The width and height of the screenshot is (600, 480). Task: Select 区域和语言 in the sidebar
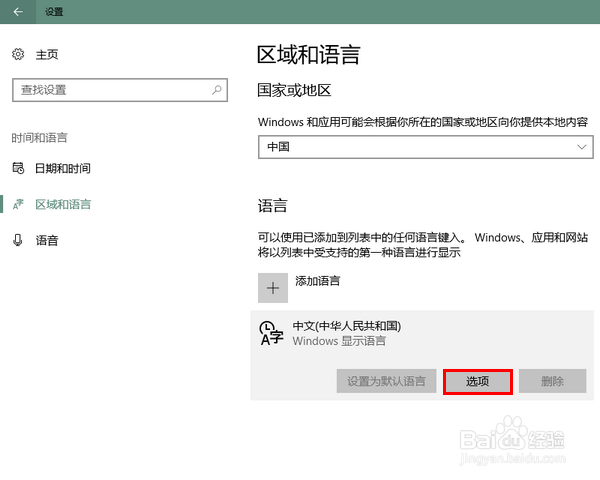63,204
